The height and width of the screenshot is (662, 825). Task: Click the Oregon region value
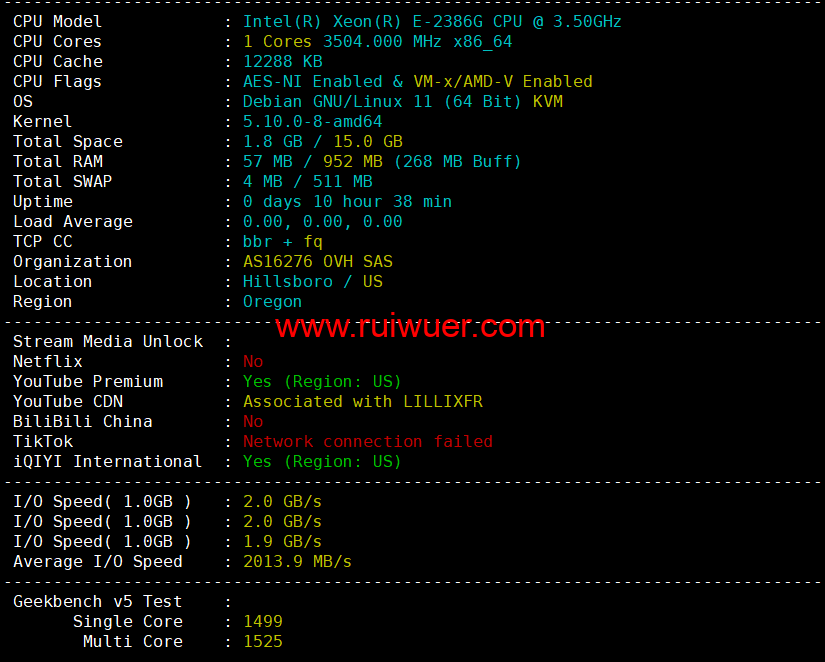[273, 302]
